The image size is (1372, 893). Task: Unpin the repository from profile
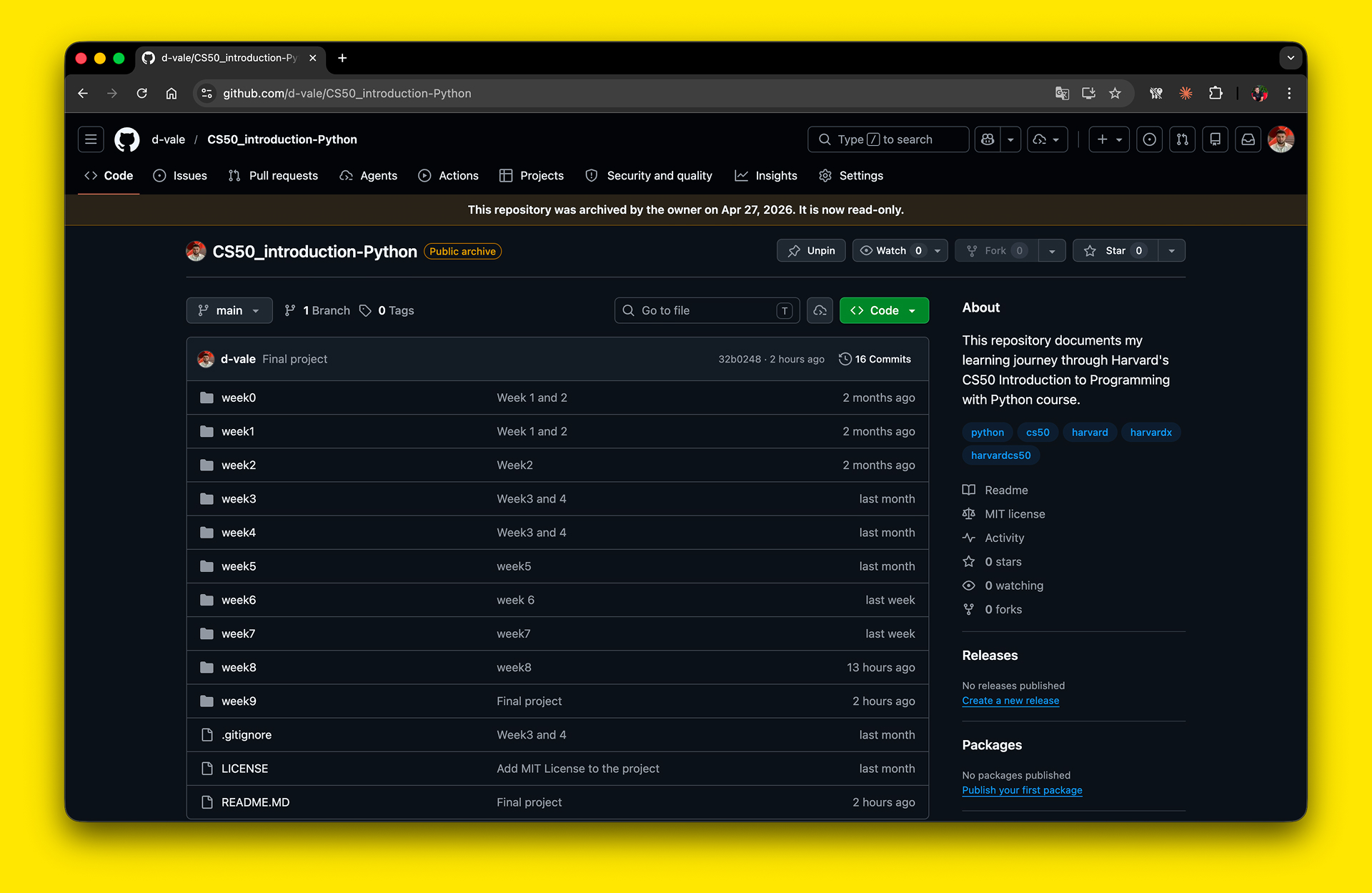[x=811, y=251]
